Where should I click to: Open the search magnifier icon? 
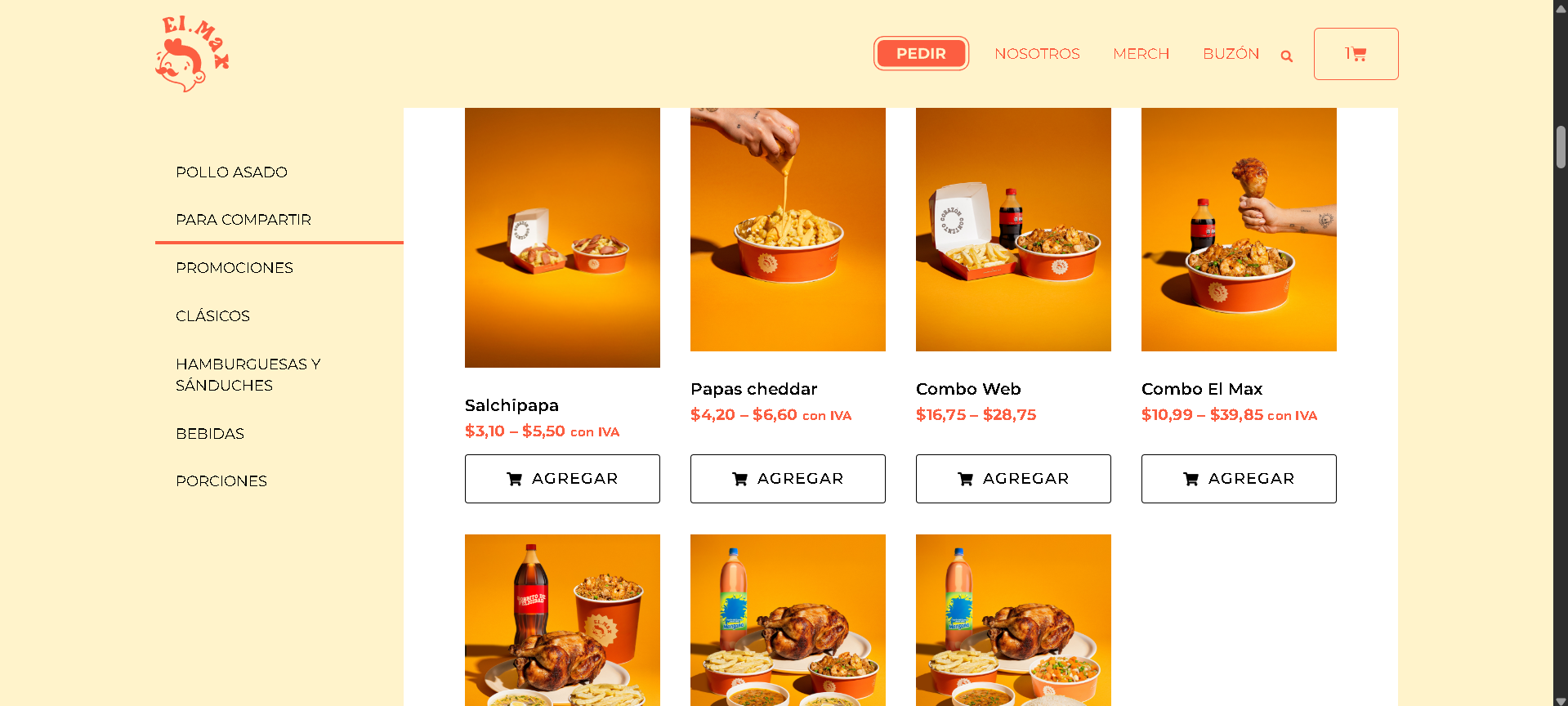pyautogui.click(x=1287, y=56)
